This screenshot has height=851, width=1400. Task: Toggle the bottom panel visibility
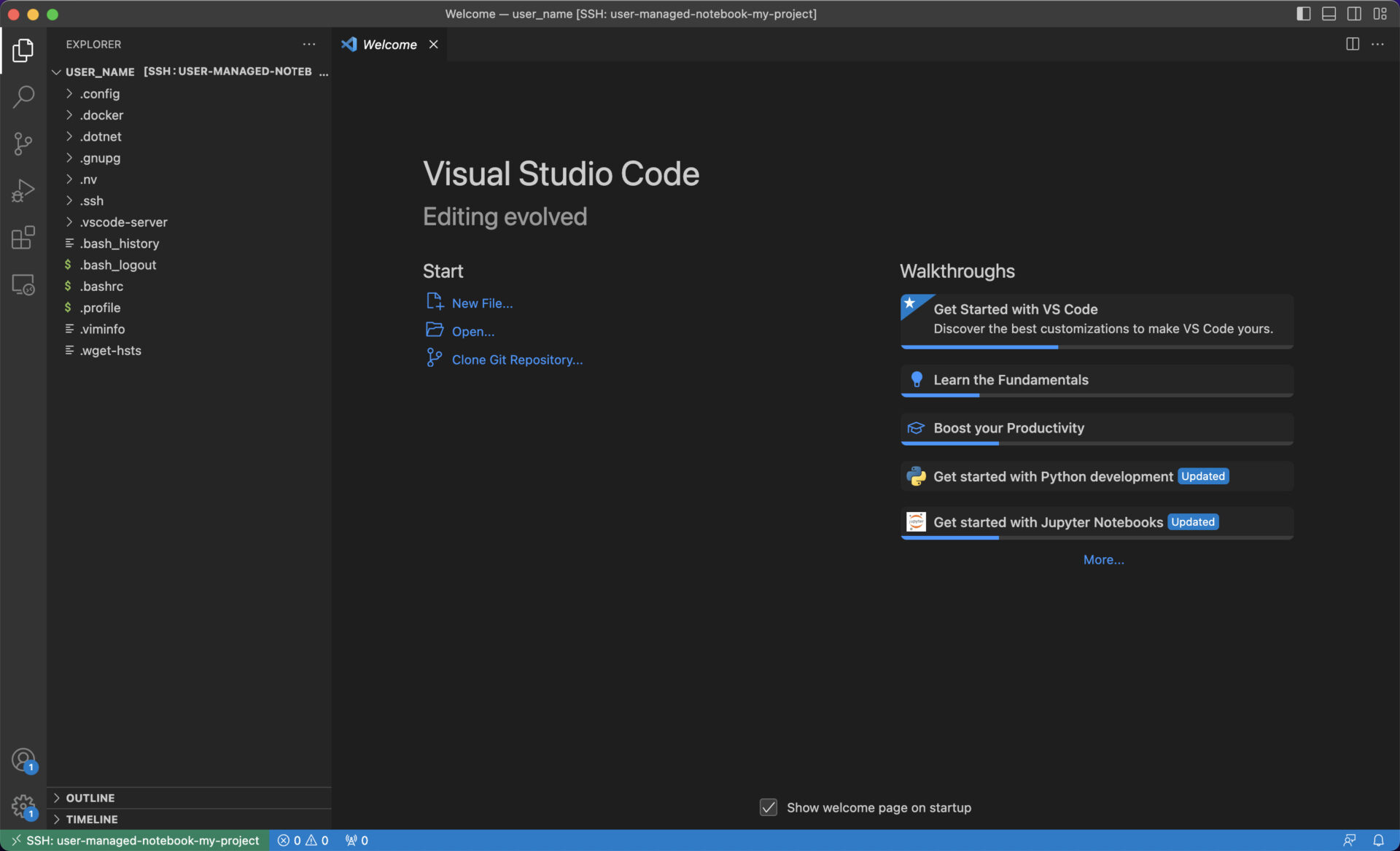(1329, 14)
